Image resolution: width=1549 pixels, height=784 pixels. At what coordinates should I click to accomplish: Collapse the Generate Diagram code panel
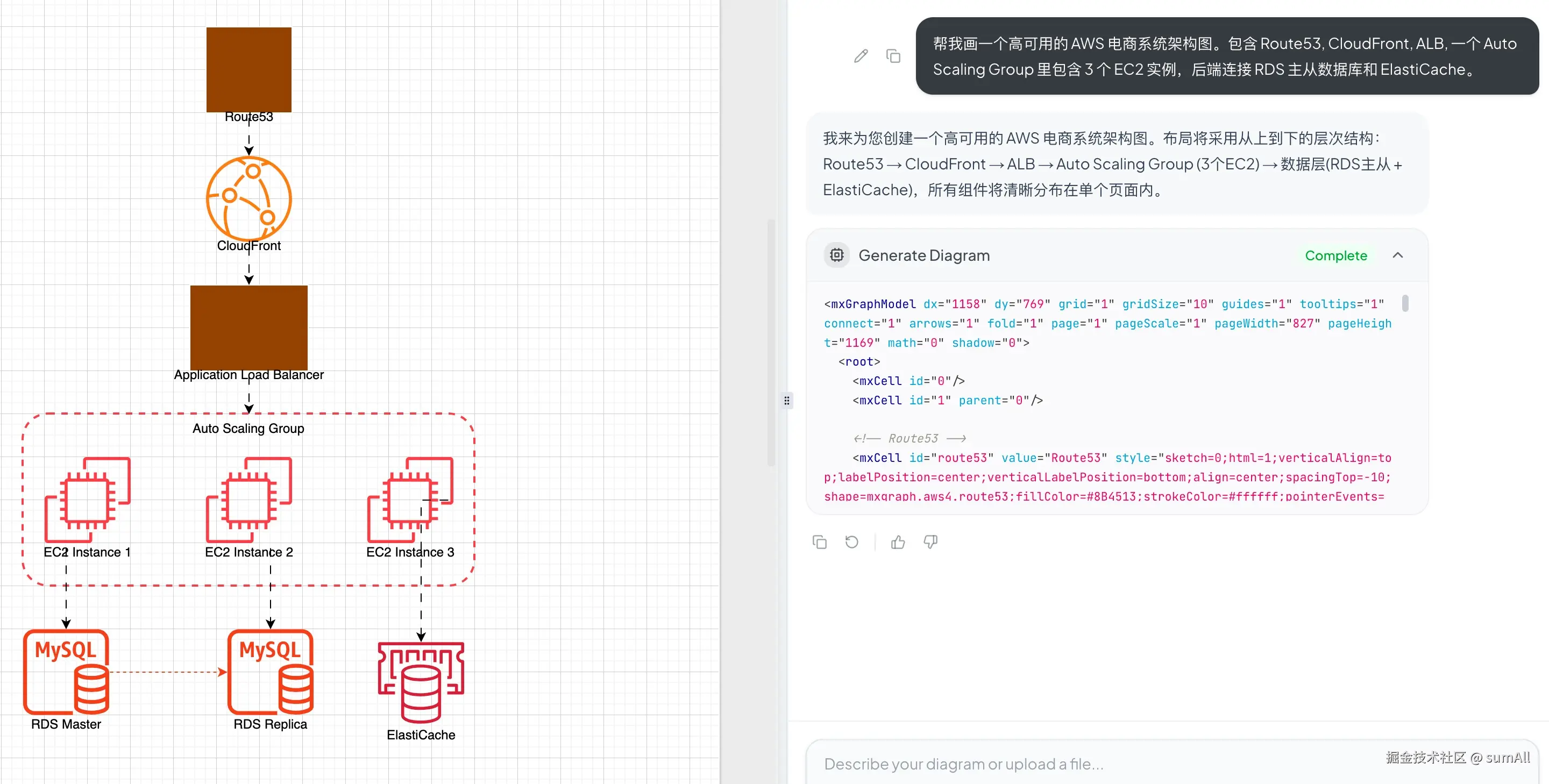click(x=1397, y=255)
